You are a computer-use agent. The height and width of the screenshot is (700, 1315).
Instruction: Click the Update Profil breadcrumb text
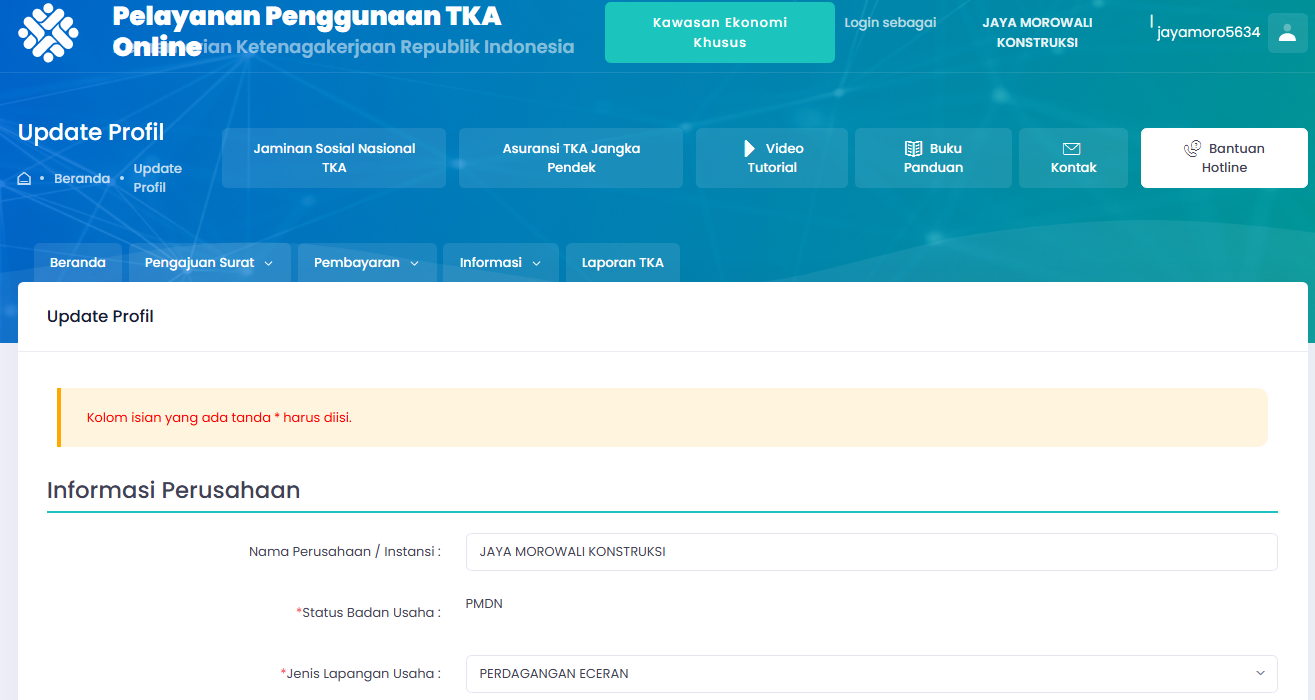click(x=158, y=178)
